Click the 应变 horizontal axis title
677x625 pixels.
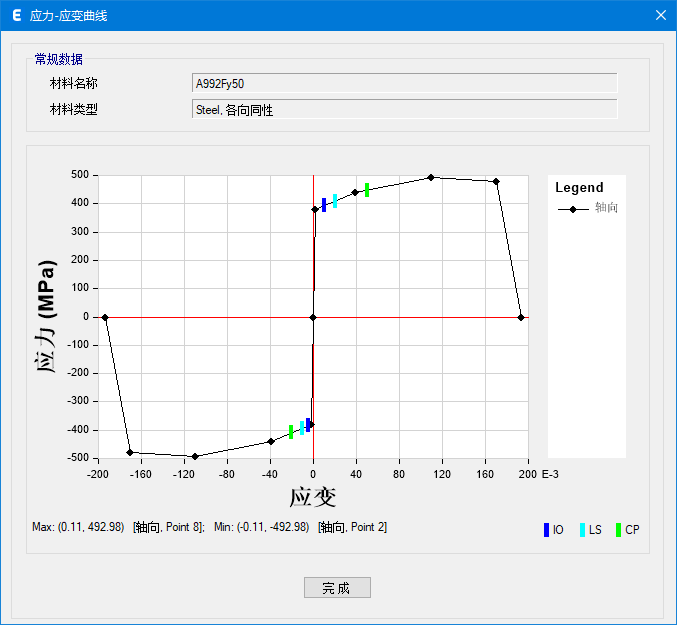click(313, 496)
